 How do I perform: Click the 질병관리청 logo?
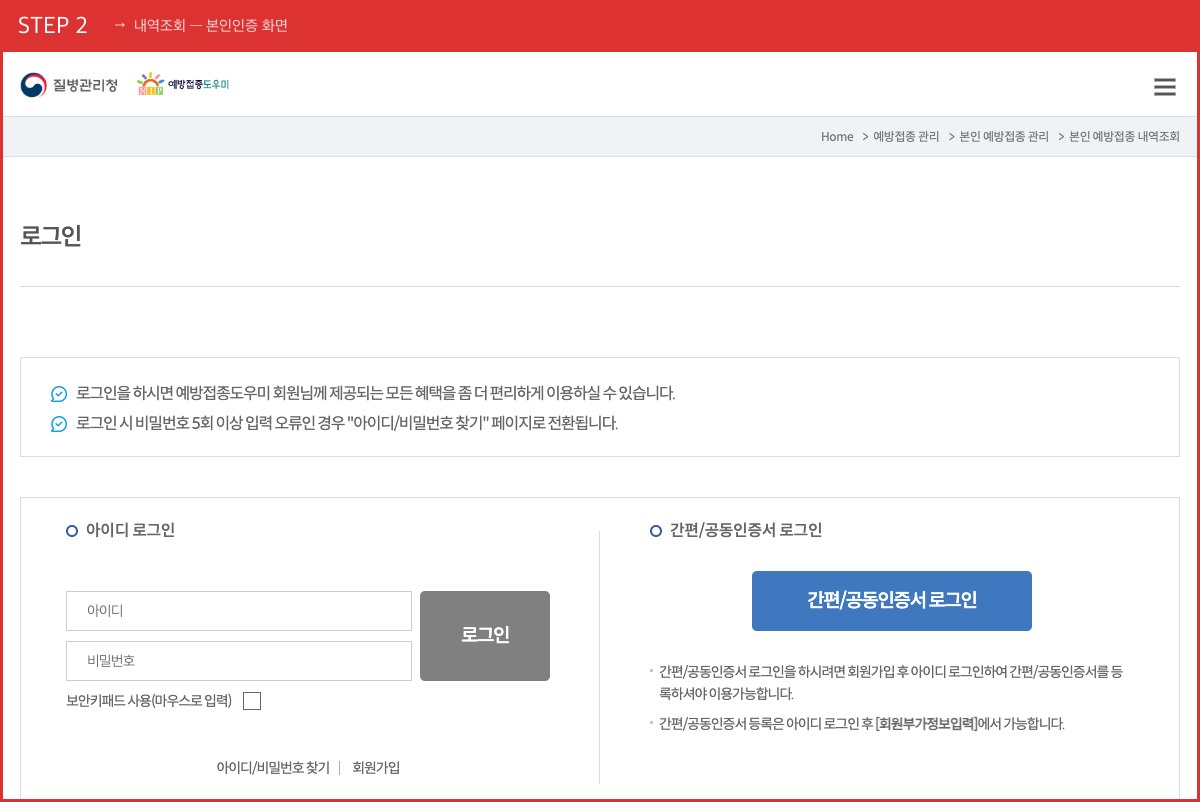pos(69,85)
